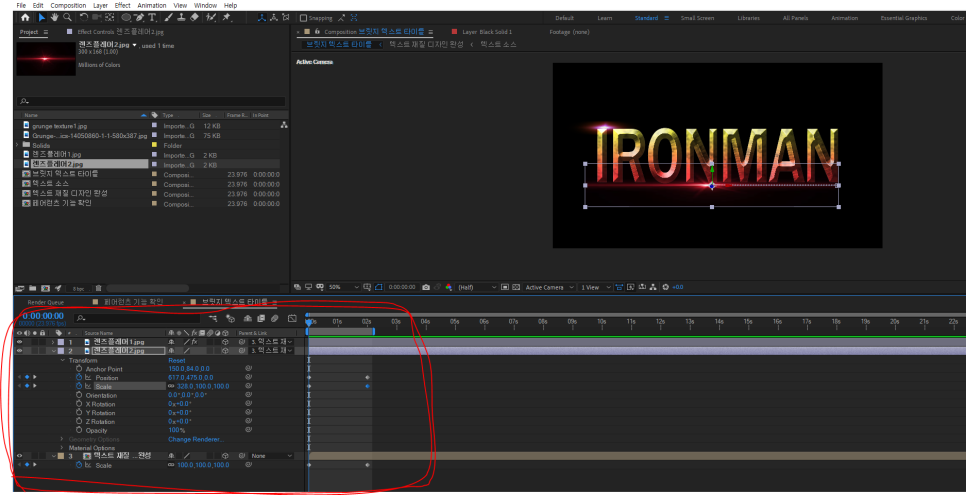
Task: Open the Composition menu
Action: [68, 6]
